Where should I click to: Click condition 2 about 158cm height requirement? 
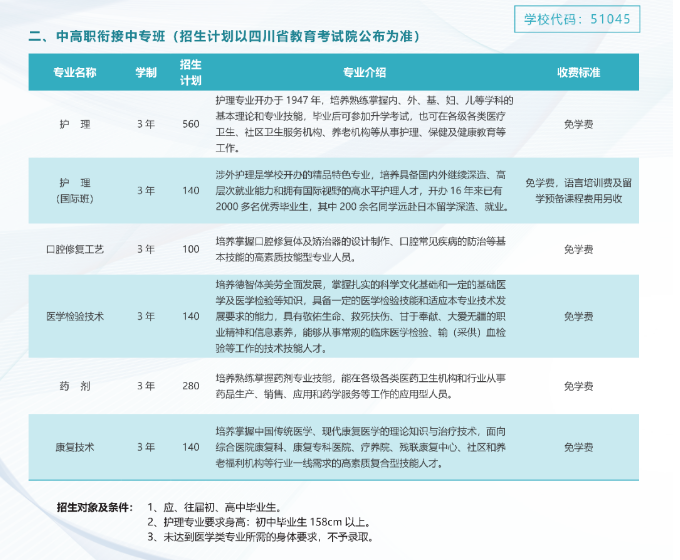[259, 522]
